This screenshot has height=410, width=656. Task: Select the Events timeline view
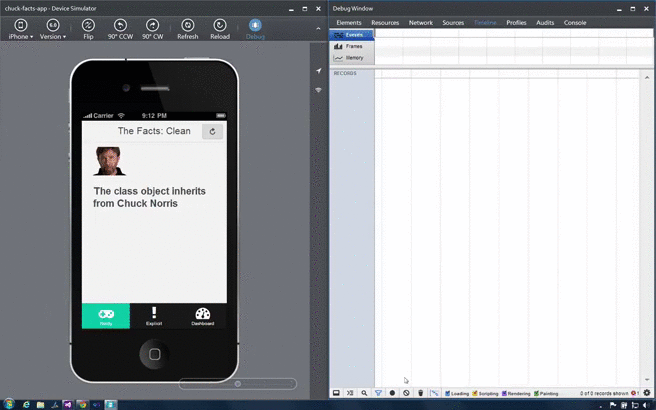coord(351,35)
